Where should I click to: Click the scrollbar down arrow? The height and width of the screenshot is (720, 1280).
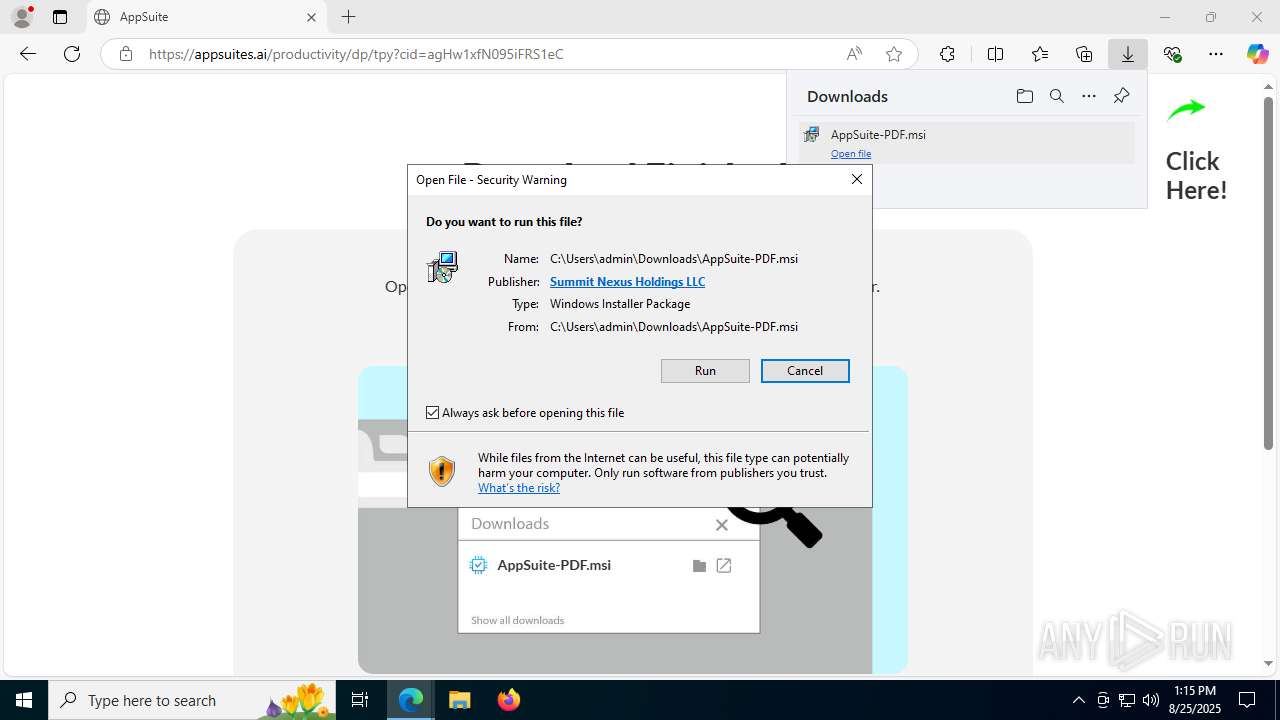point(1268,663)
